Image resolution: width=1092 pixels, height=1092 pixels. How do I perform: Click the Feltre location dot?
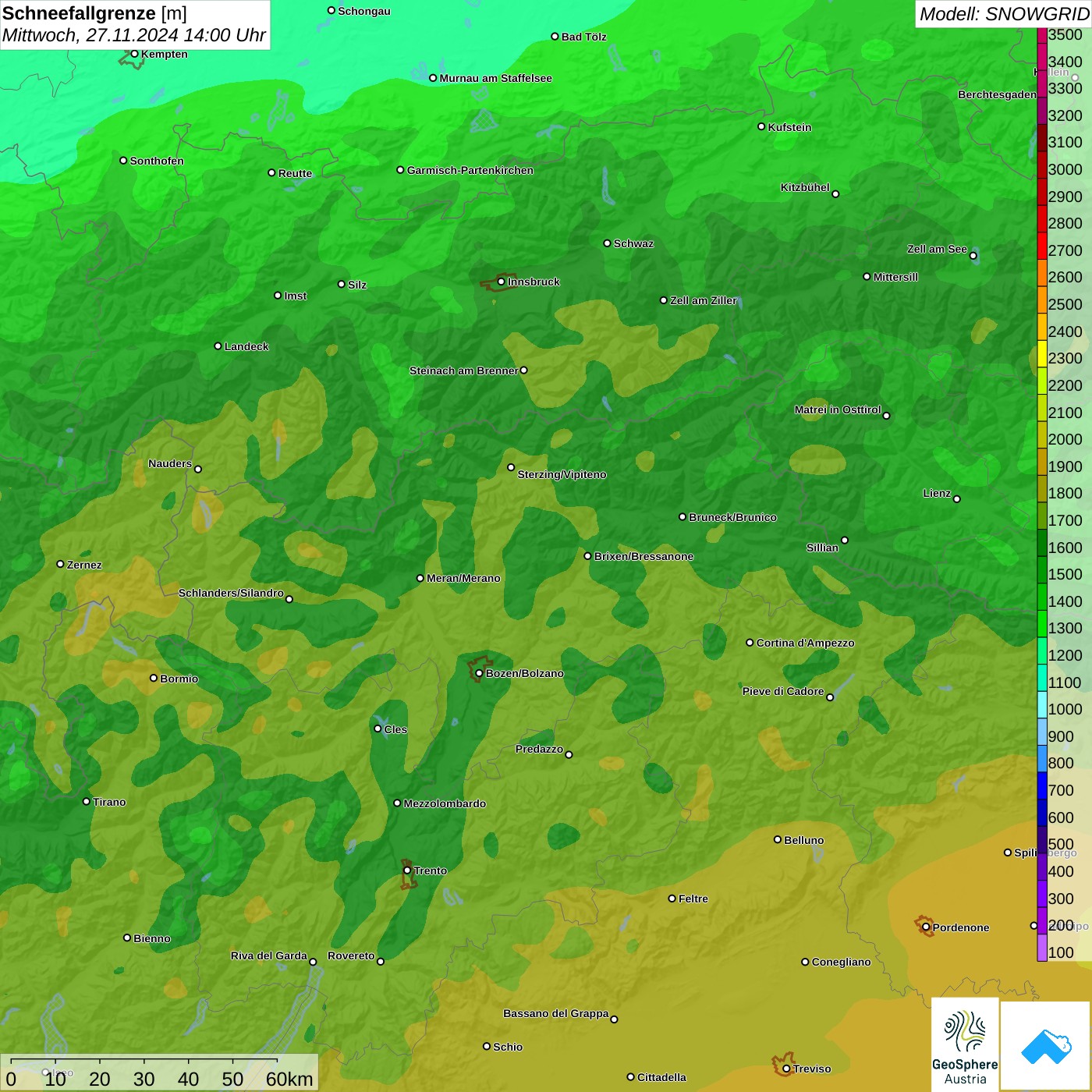point(672,899)
